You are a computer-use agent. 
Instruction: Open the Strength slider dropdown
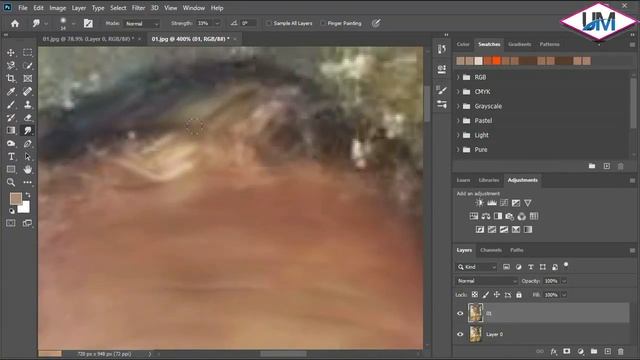(x=218, y=24)
